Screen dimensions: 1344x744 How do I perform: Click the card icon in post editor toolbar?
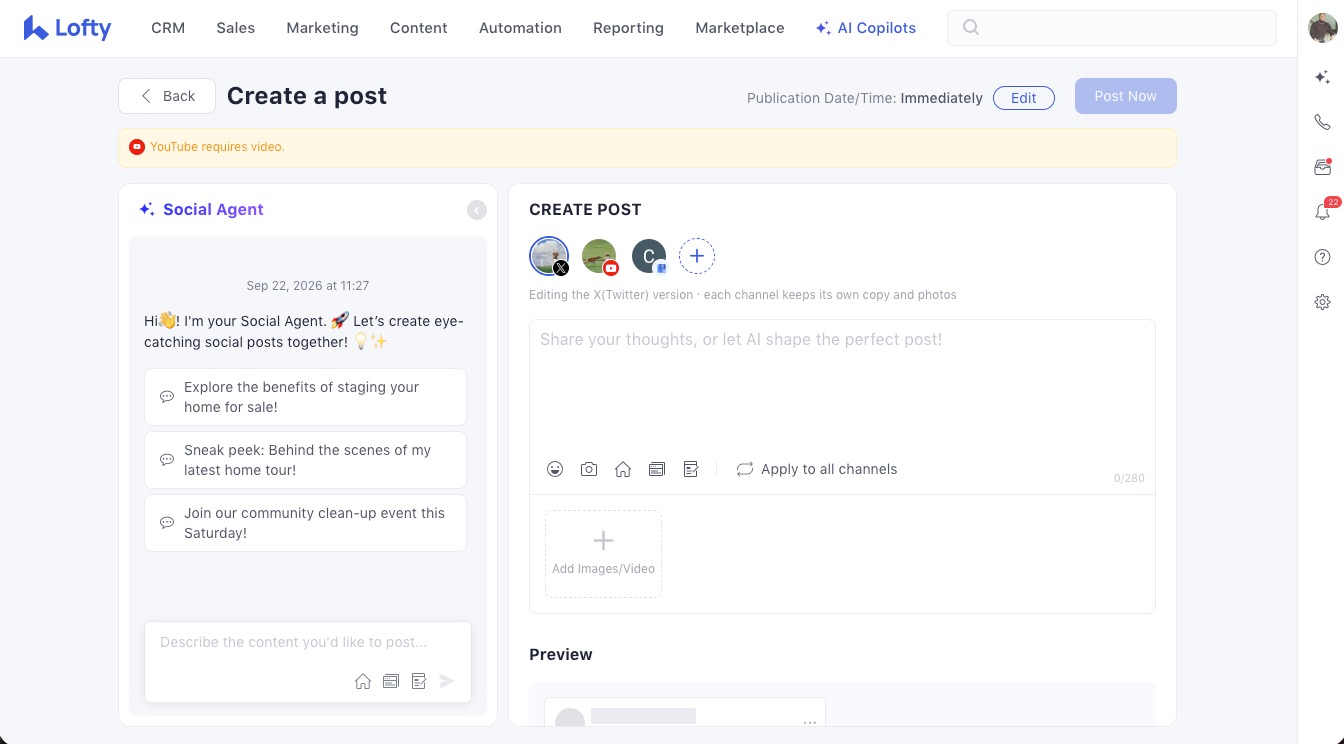tap(657, 469)
